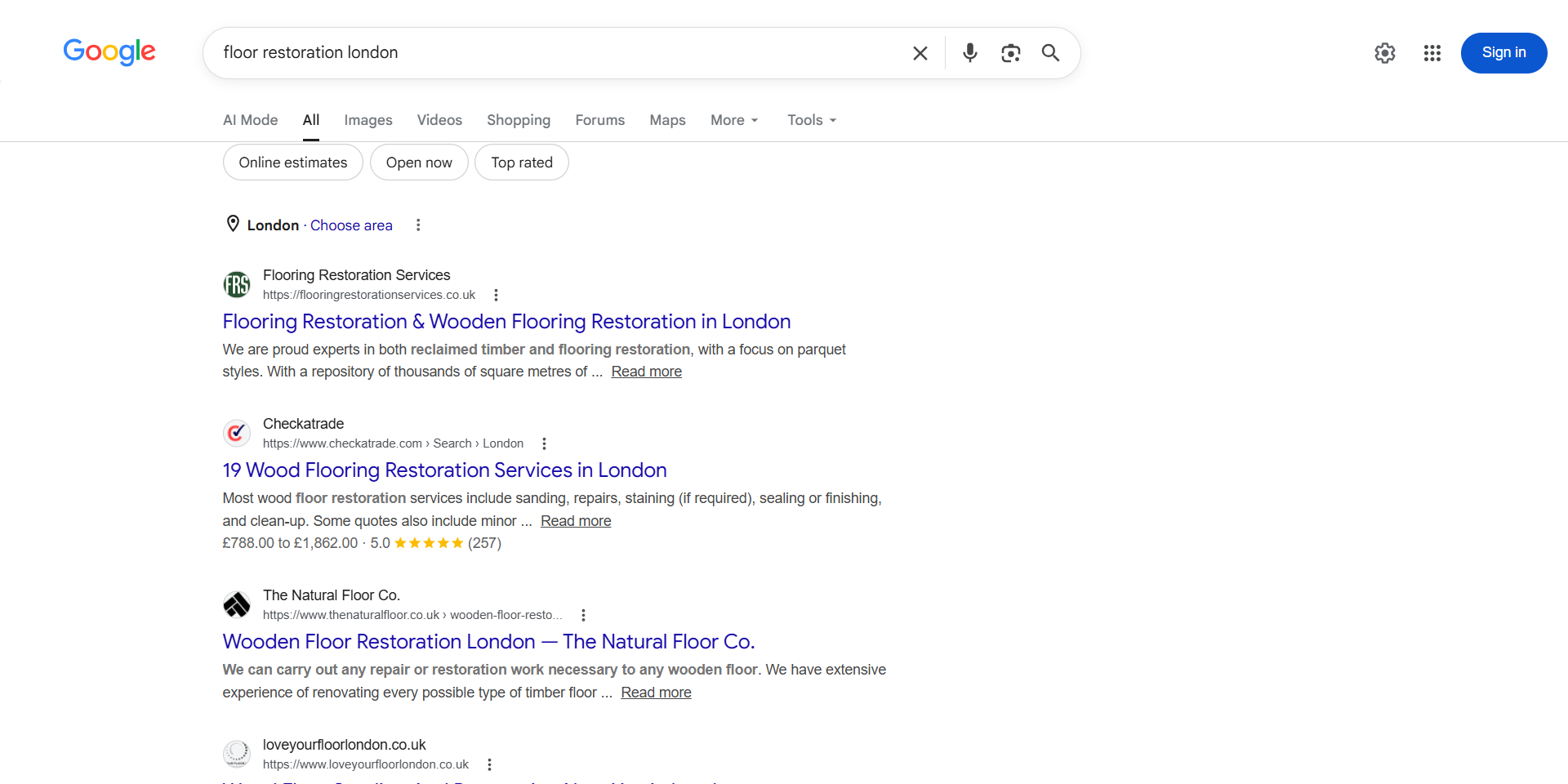The height and width of the screenshot is (784, 1568).
Task: Click the Choose area link
Action: (x=351, y=225)
